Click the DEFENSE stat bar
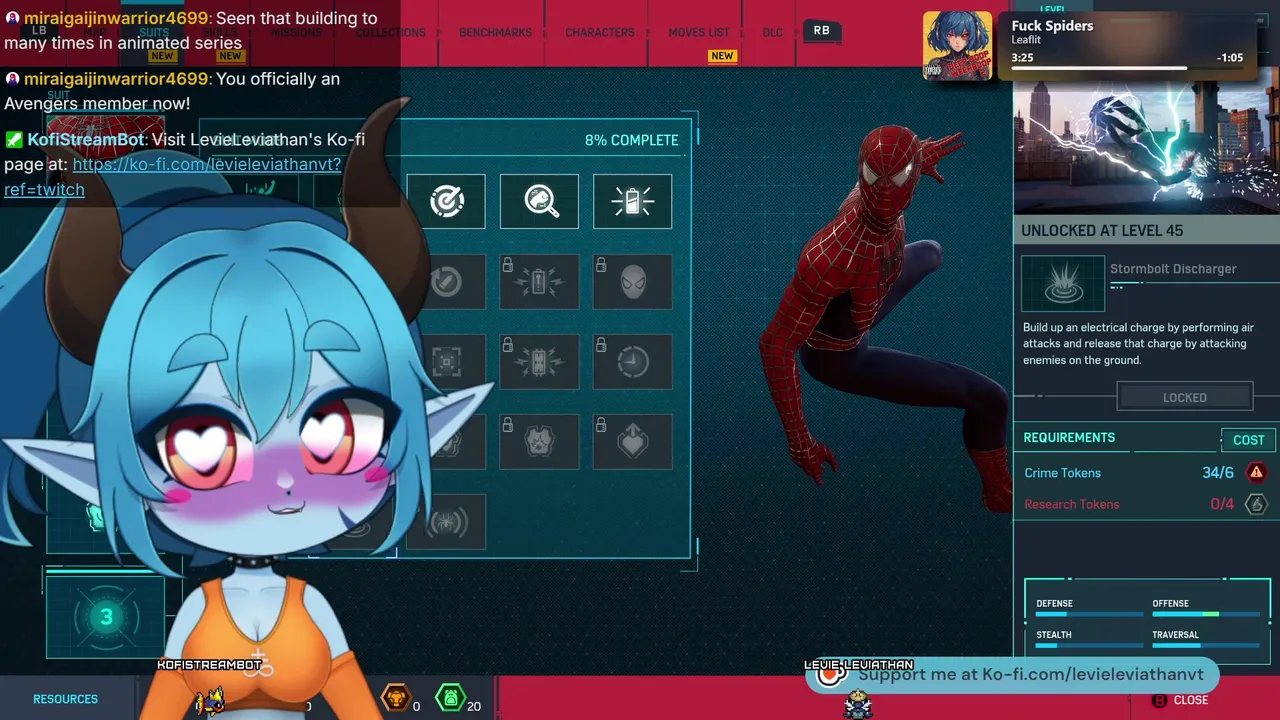 [1088, 614]
